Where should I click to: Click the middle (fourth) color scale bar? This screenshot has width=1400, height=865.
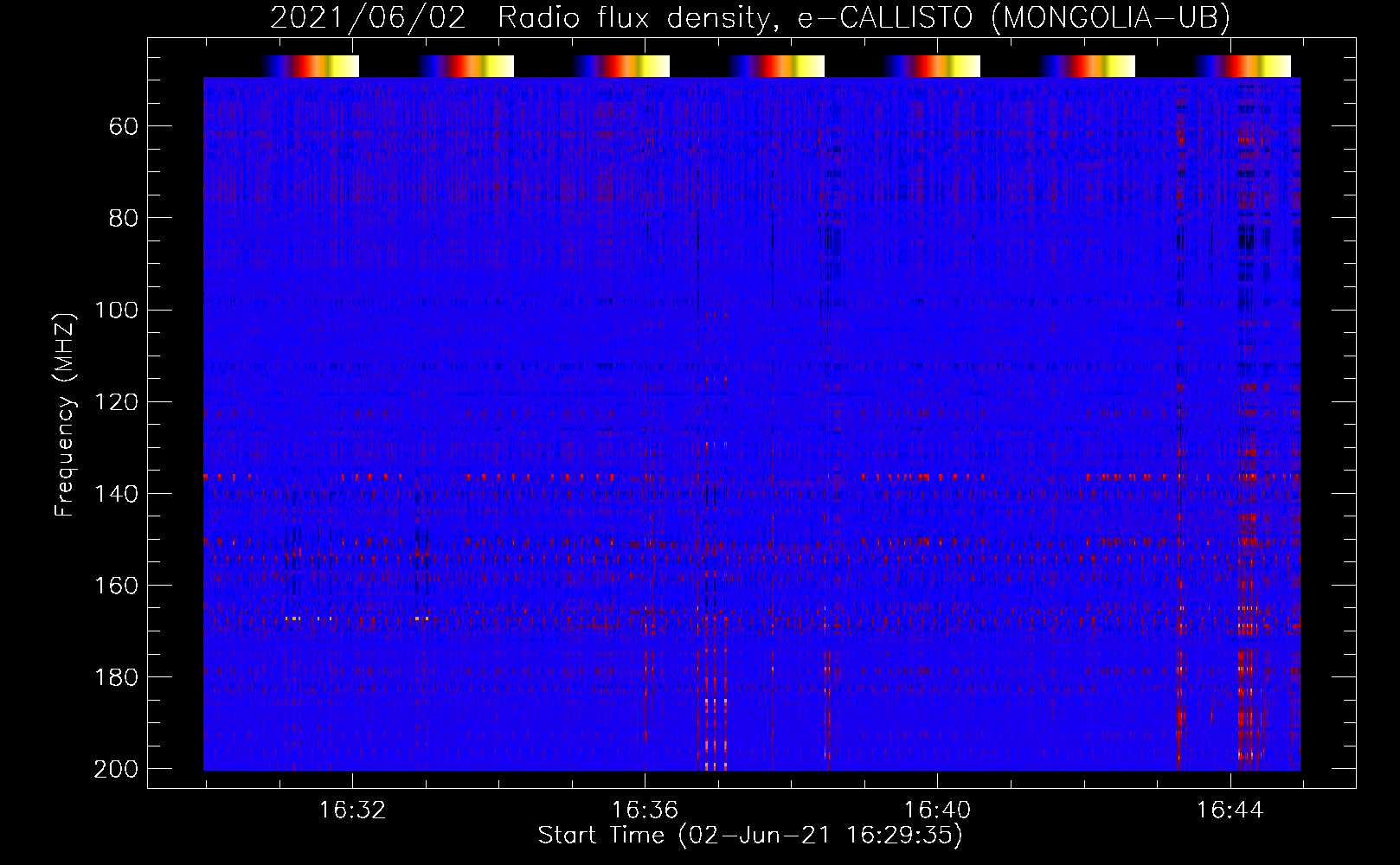coord(776,67)
